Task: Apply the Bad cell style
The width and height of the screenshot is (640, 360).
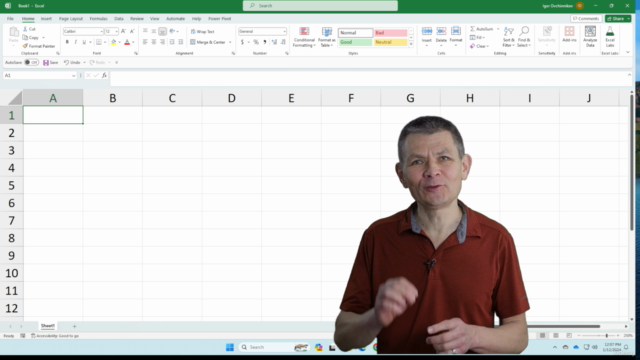Action: [391, 33]
